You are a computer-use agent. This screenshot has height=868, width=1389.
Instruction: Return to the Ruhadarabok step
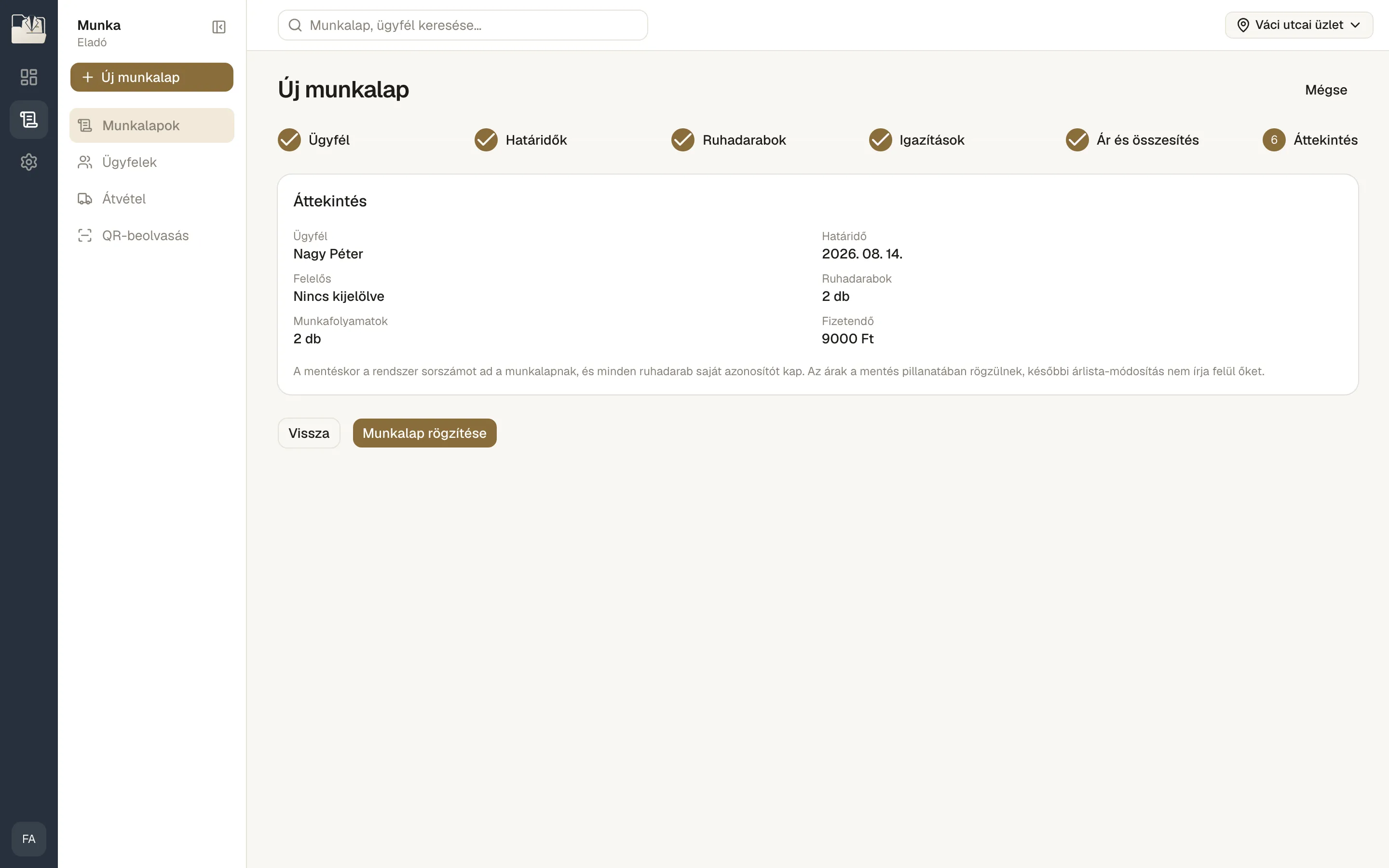click(x=728, y=140)
